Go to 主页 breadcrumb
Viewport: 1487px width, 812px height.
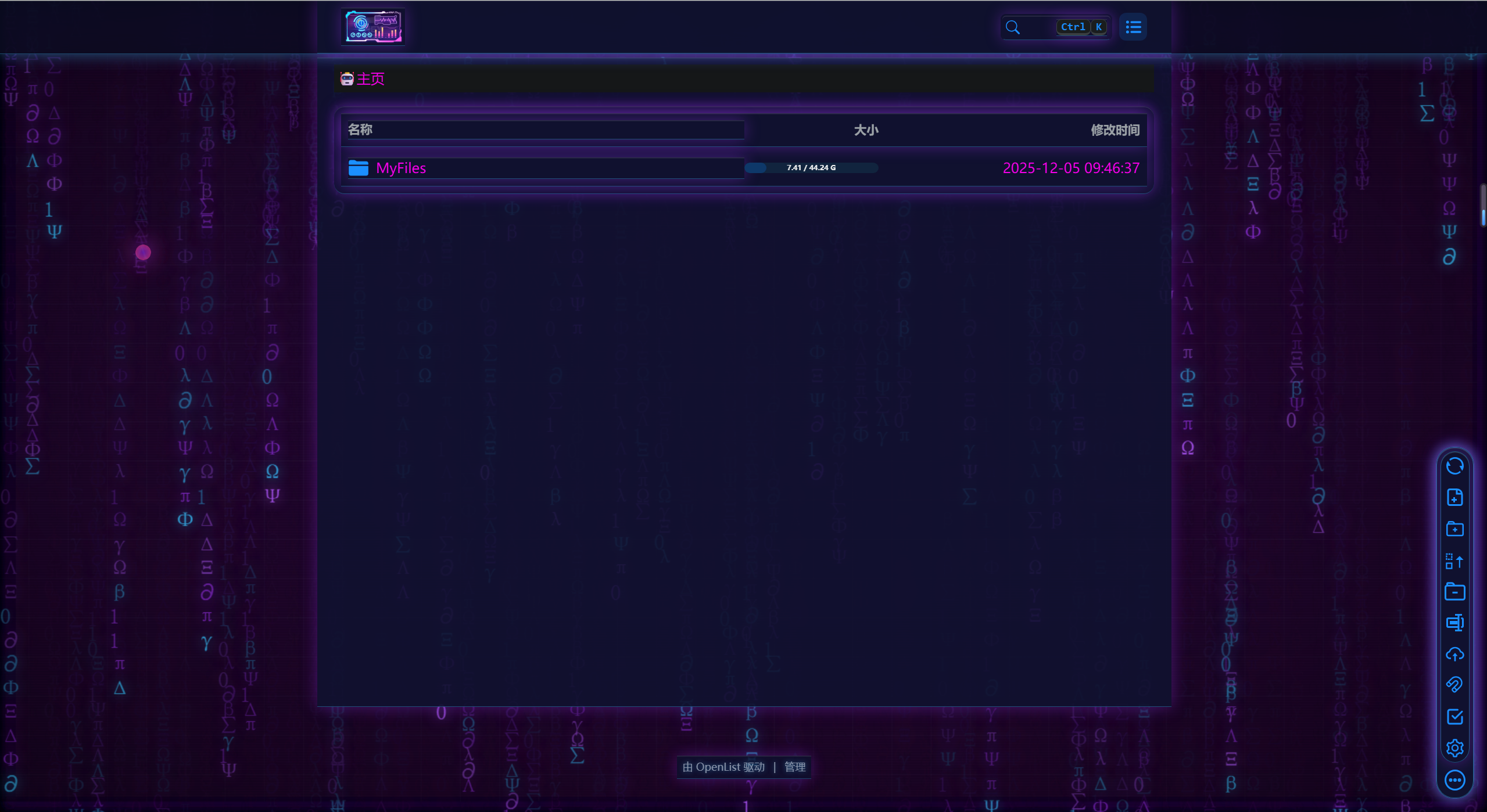point(370,79)
